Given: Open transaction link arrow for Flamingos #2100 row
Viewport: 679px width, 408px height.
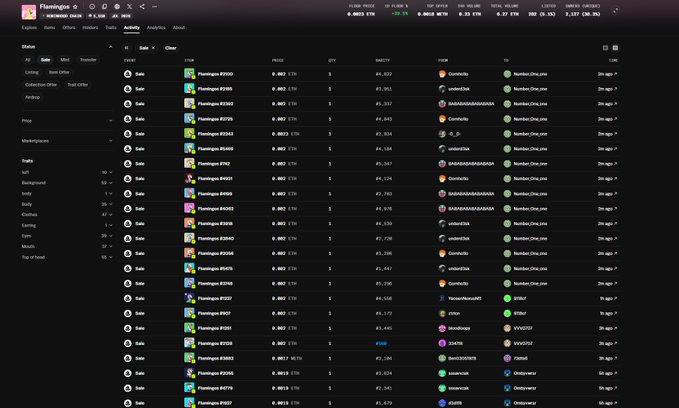Looking at the screenshot, I should [616, 74].
